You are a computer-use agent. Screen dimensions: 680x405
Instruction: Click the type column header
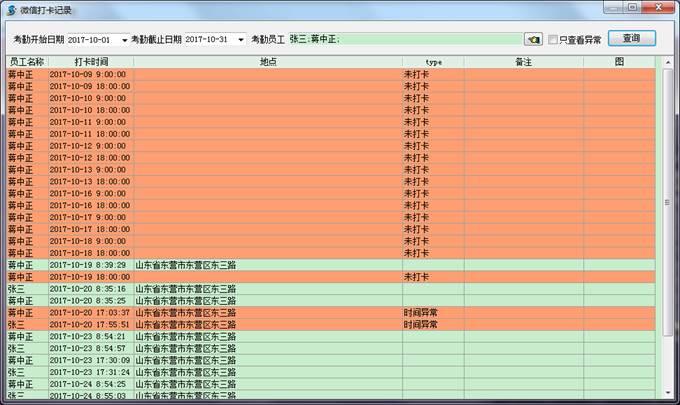[x=432, y=62]
